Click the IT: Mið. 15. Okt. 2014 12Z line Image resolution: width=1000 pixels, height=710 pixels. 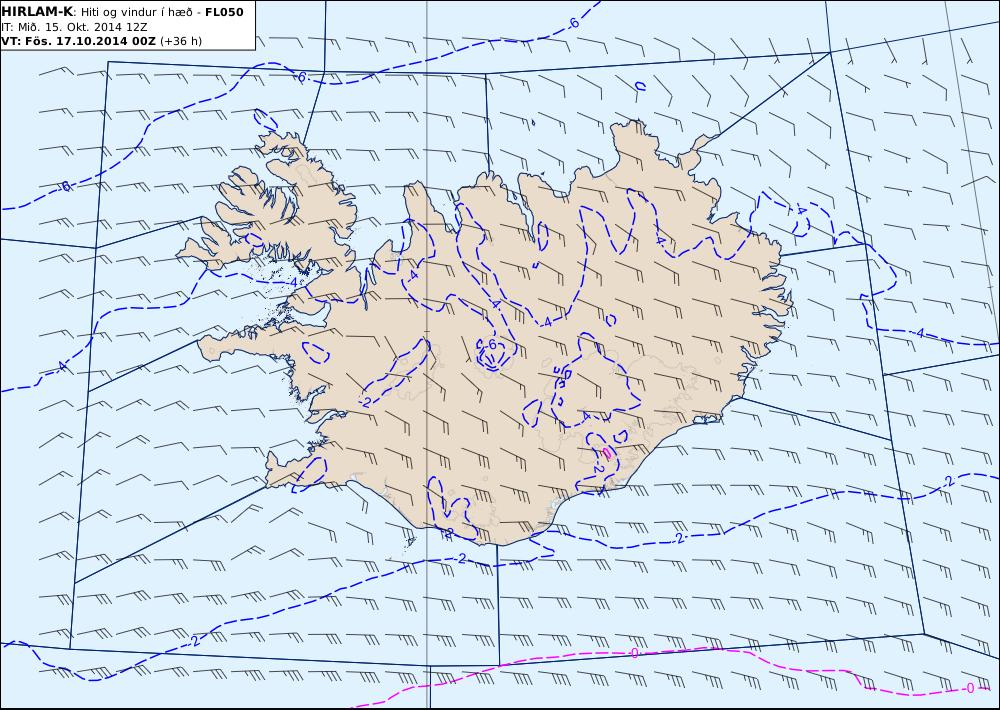point(75,27)
